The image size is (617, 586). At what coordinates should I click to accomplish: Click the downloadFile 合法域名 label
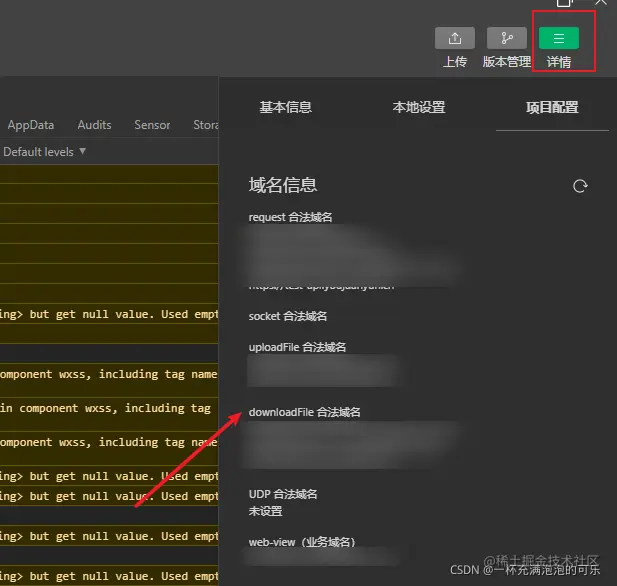[x=305, y=412]
